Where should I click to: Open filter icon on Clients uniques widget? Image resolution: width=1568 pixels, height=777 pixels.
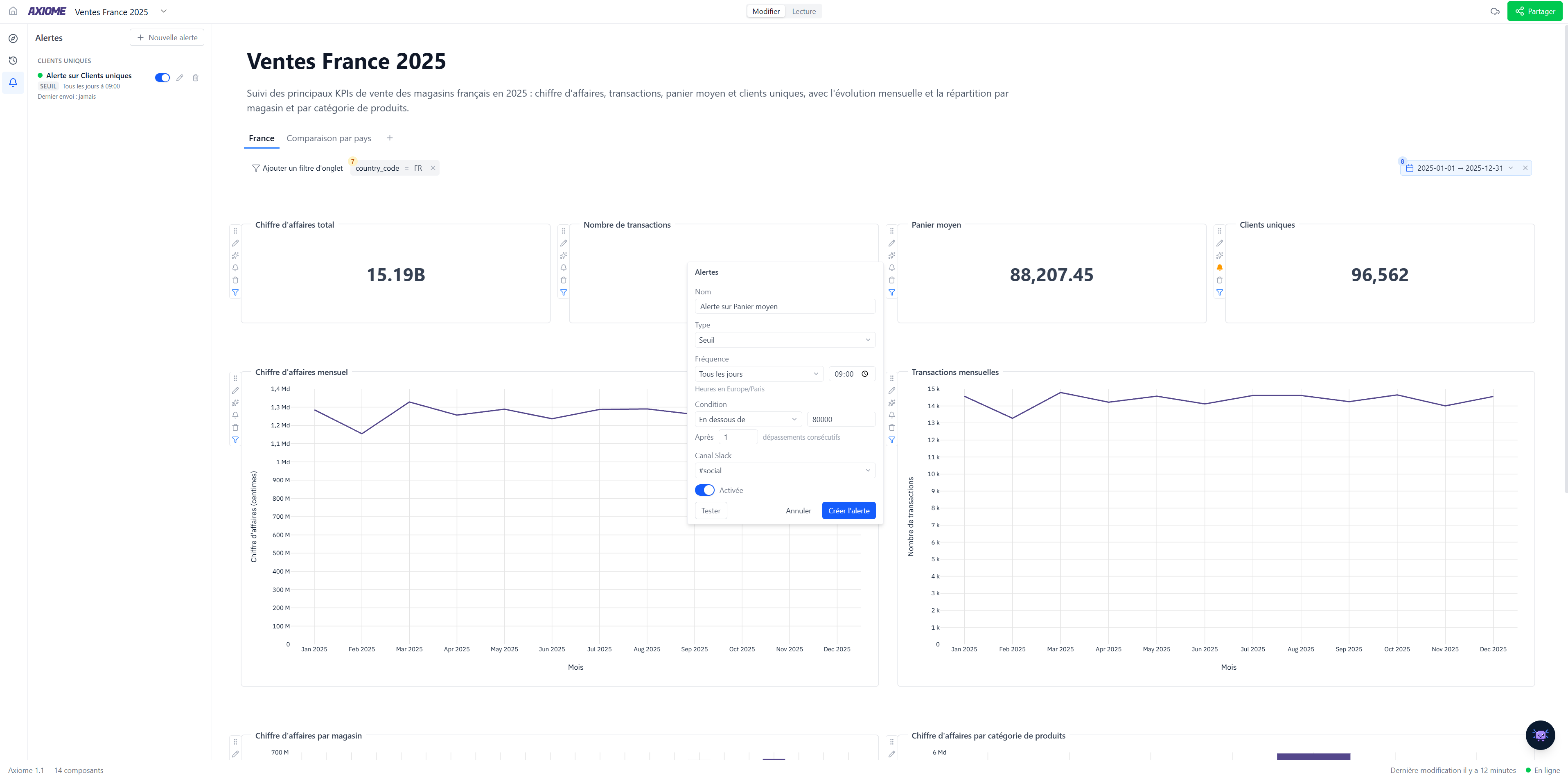[x=1219, y=292]
